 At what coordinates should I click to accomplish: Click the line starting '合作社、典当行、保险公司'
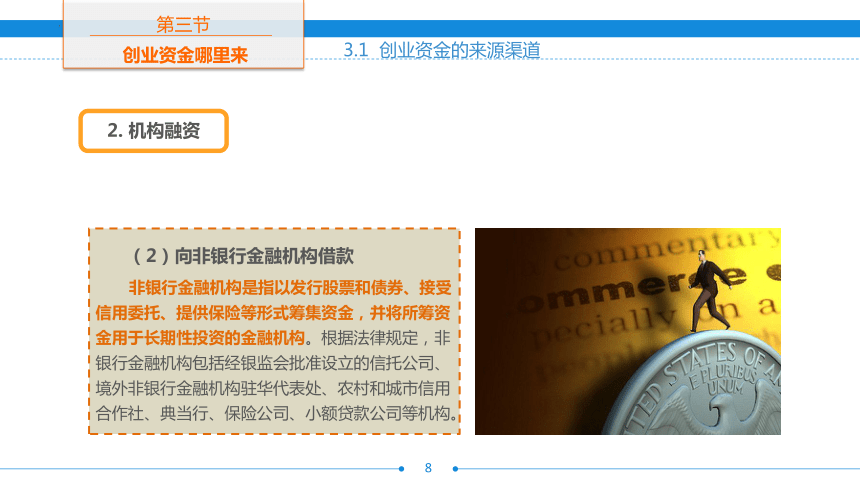point(276,413)
